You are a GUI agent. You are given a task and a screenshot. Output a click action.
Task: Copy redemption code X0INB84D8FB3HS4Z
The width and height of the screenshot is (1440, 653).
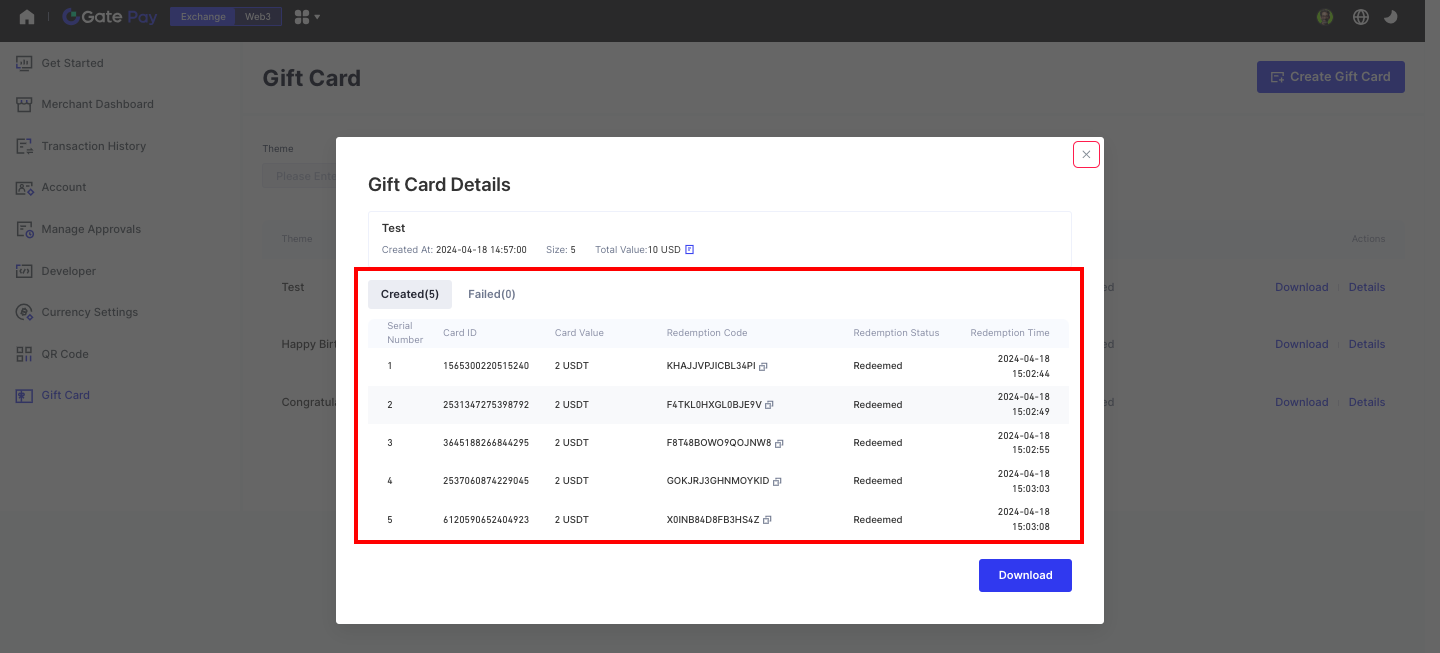[767, 520]
